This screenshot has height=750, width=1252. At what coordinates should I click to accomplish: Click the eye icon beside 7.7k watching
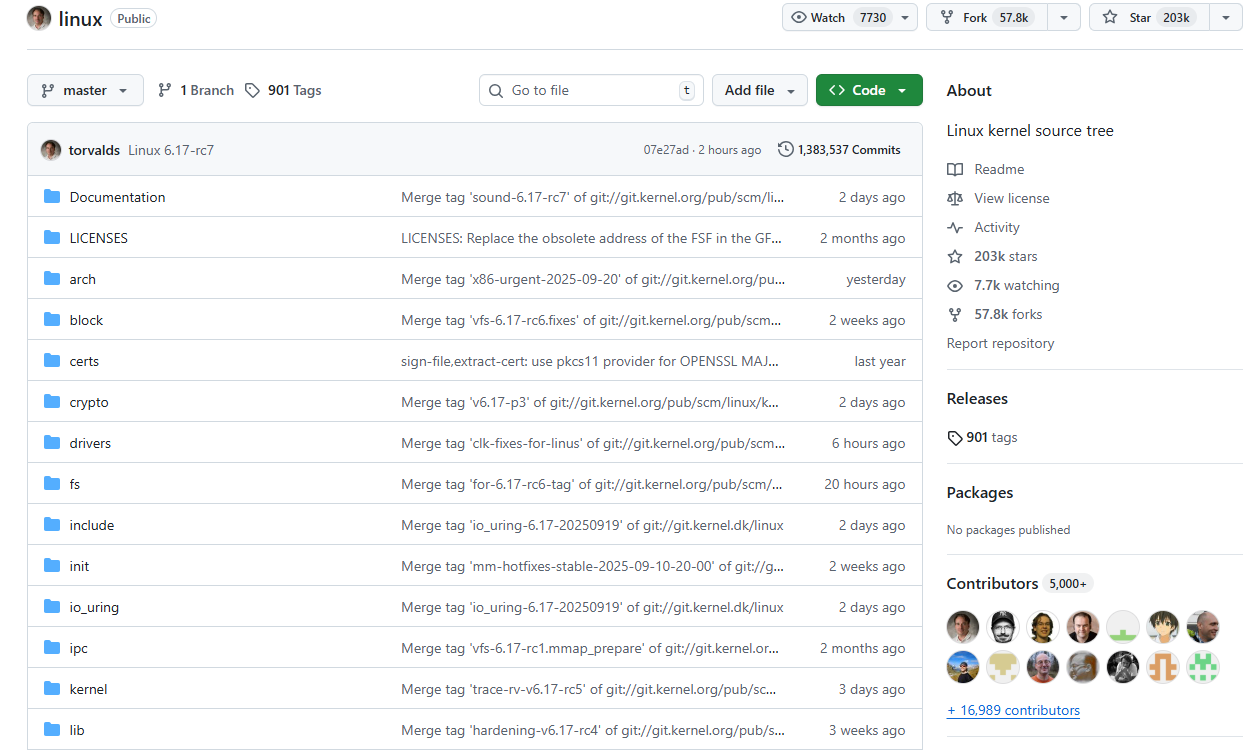(x=955, y=285)
